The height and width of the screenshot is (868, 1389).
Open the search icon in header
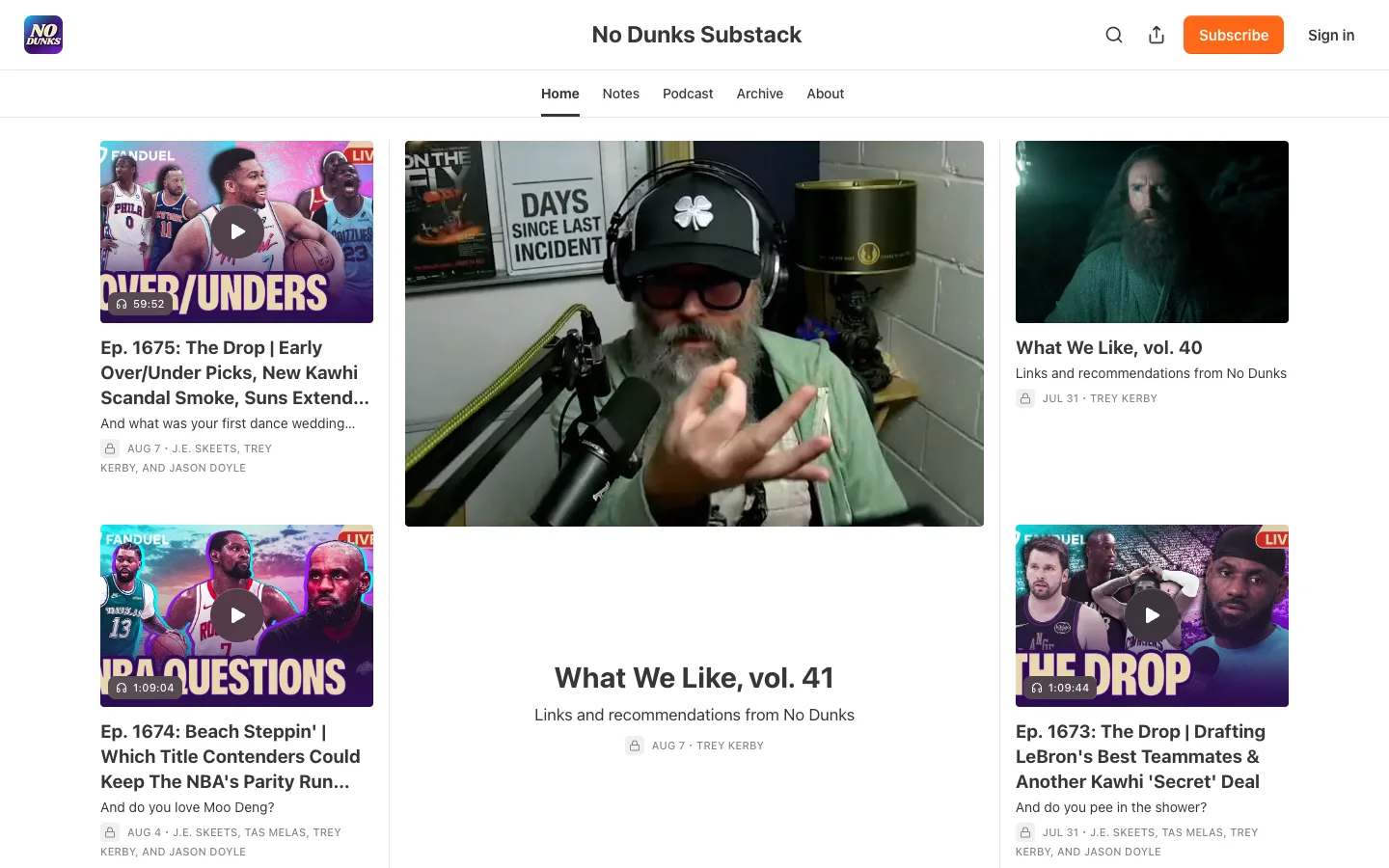tap(1114, 35)
